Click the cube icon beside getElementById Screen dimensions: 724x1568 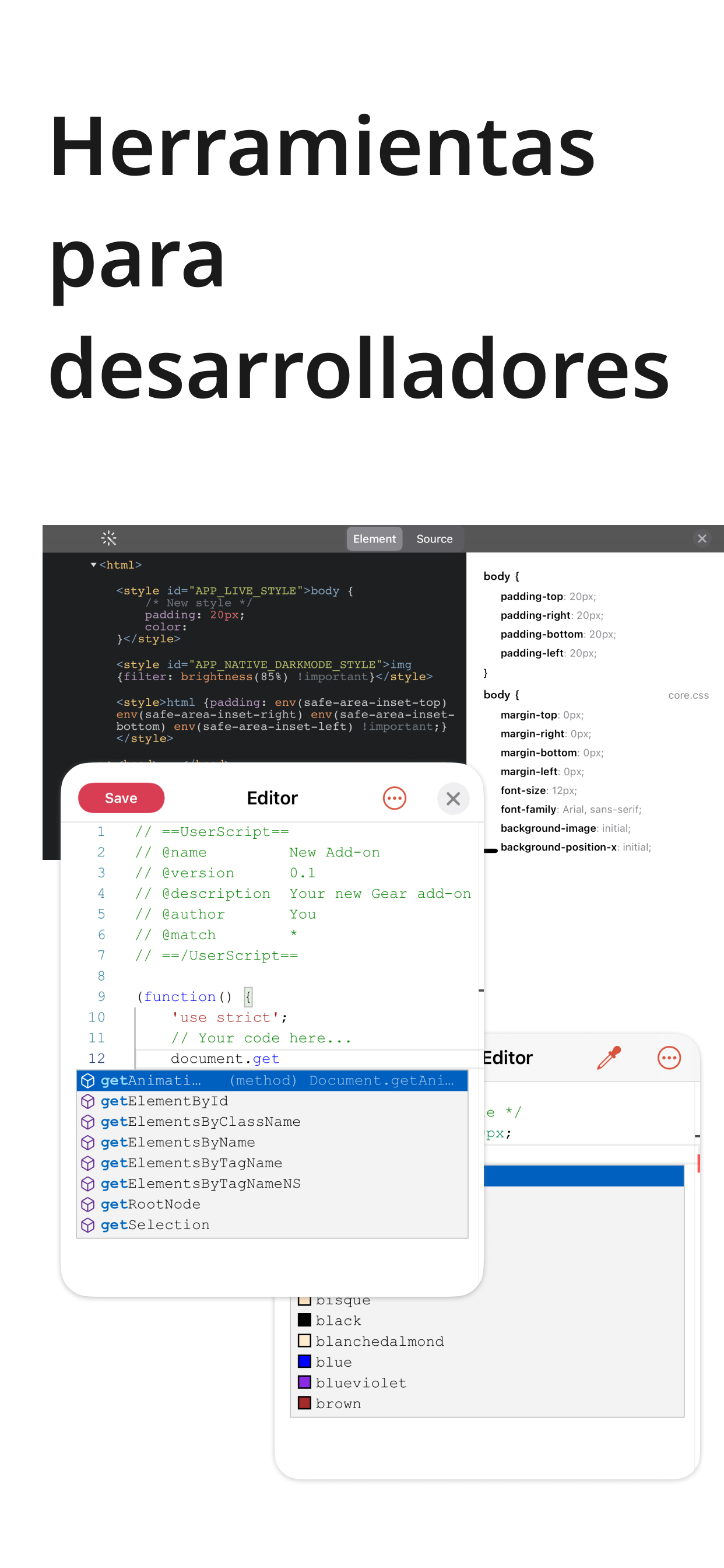pos(87,1101)
